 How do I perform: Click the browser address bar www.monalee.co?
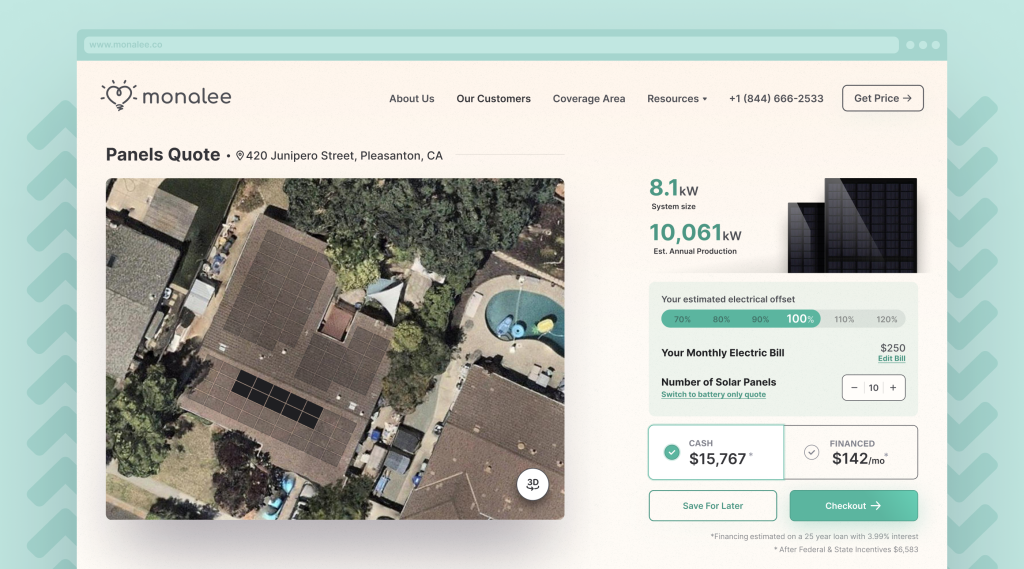(x=491, y=45)
